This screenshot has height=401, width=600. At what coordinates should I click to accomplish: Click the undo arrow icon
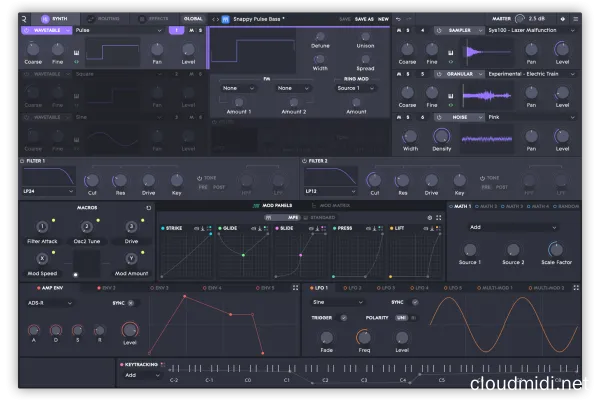(x=397, y=18)
